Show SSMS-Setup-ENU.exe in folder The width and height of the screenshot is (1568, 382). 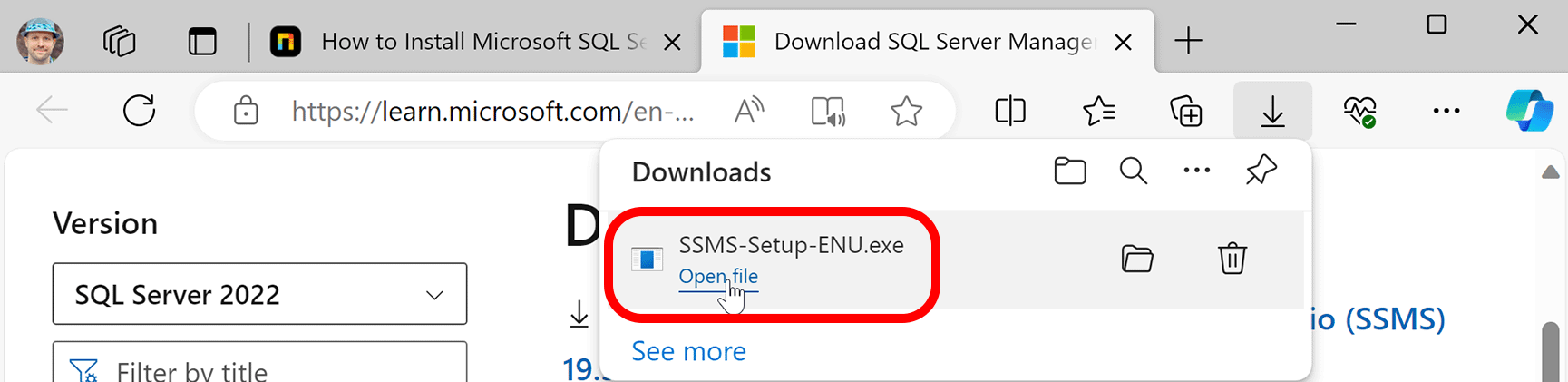coord(1136,259)
